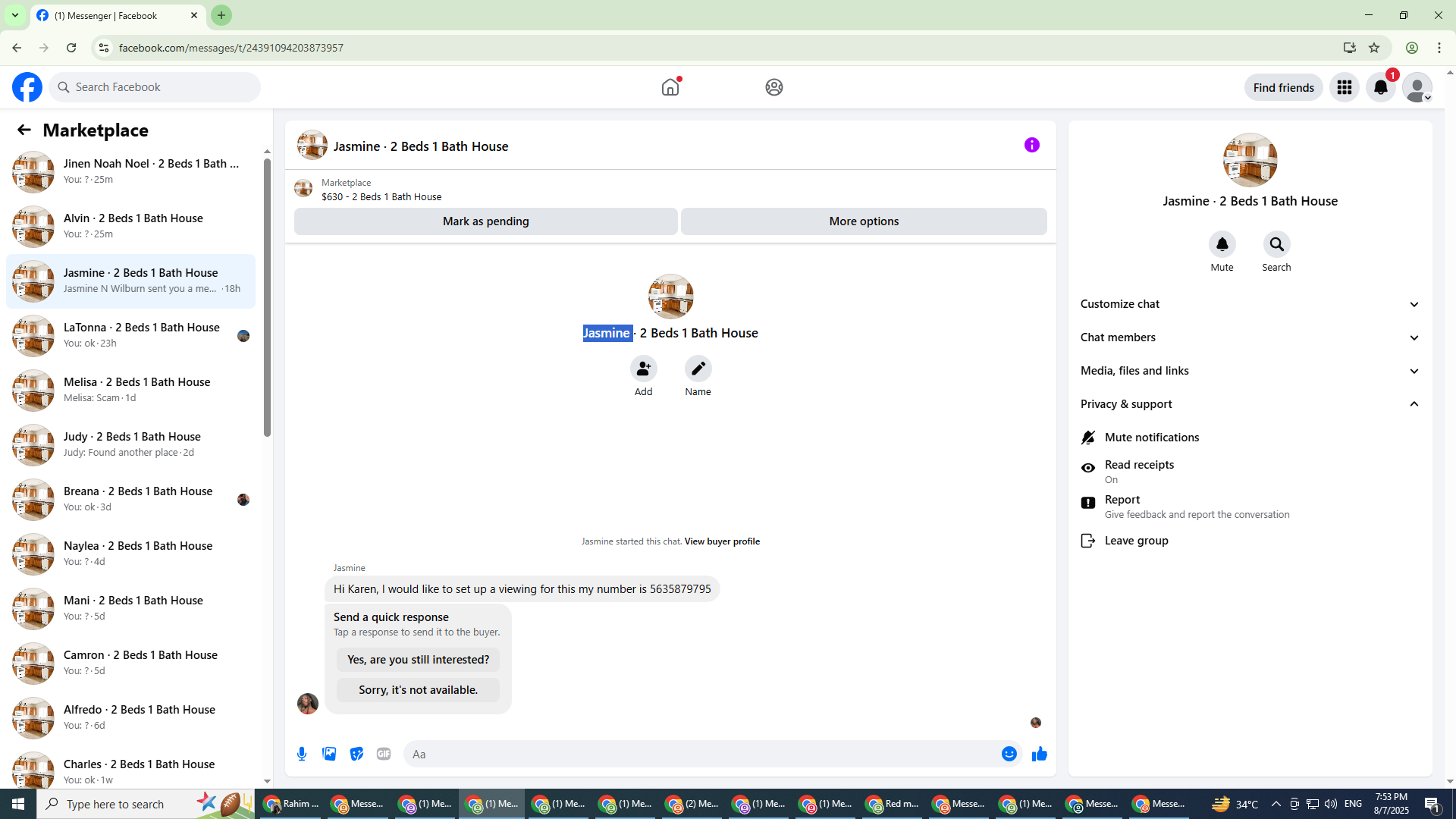Go to the Facebook home logo
Screen dimensions: 1456x819
click(27, 87)
